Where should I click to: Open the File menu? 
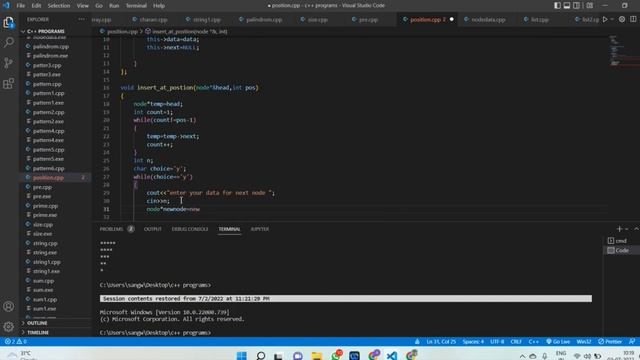click(x=20, y=6)
